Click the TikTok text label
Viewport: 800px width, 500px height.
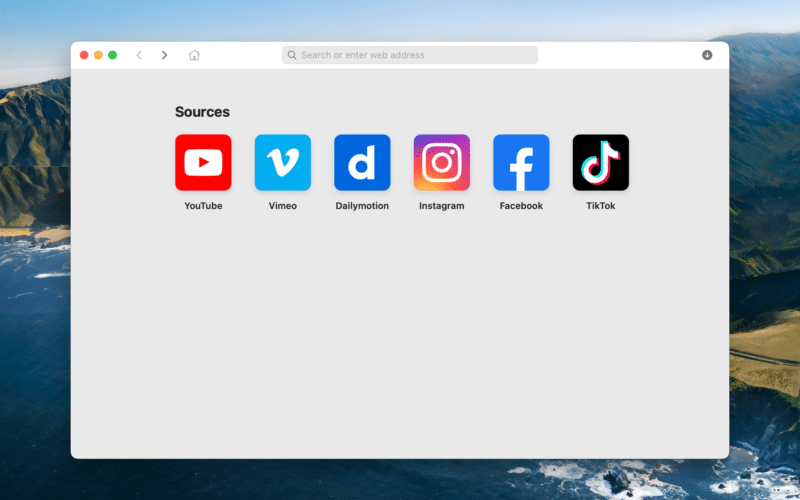pyautogui.click(x=601, y=206)
